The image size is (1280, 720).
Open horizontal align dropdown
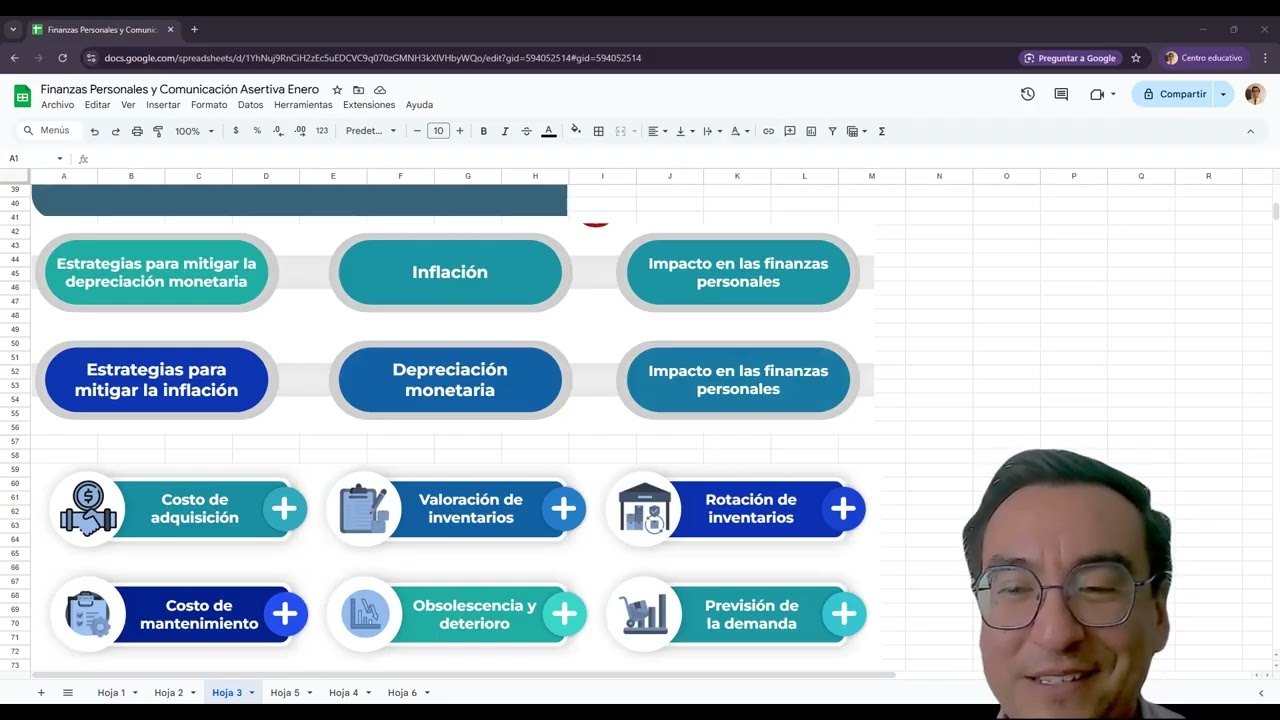tap(657, 131)
